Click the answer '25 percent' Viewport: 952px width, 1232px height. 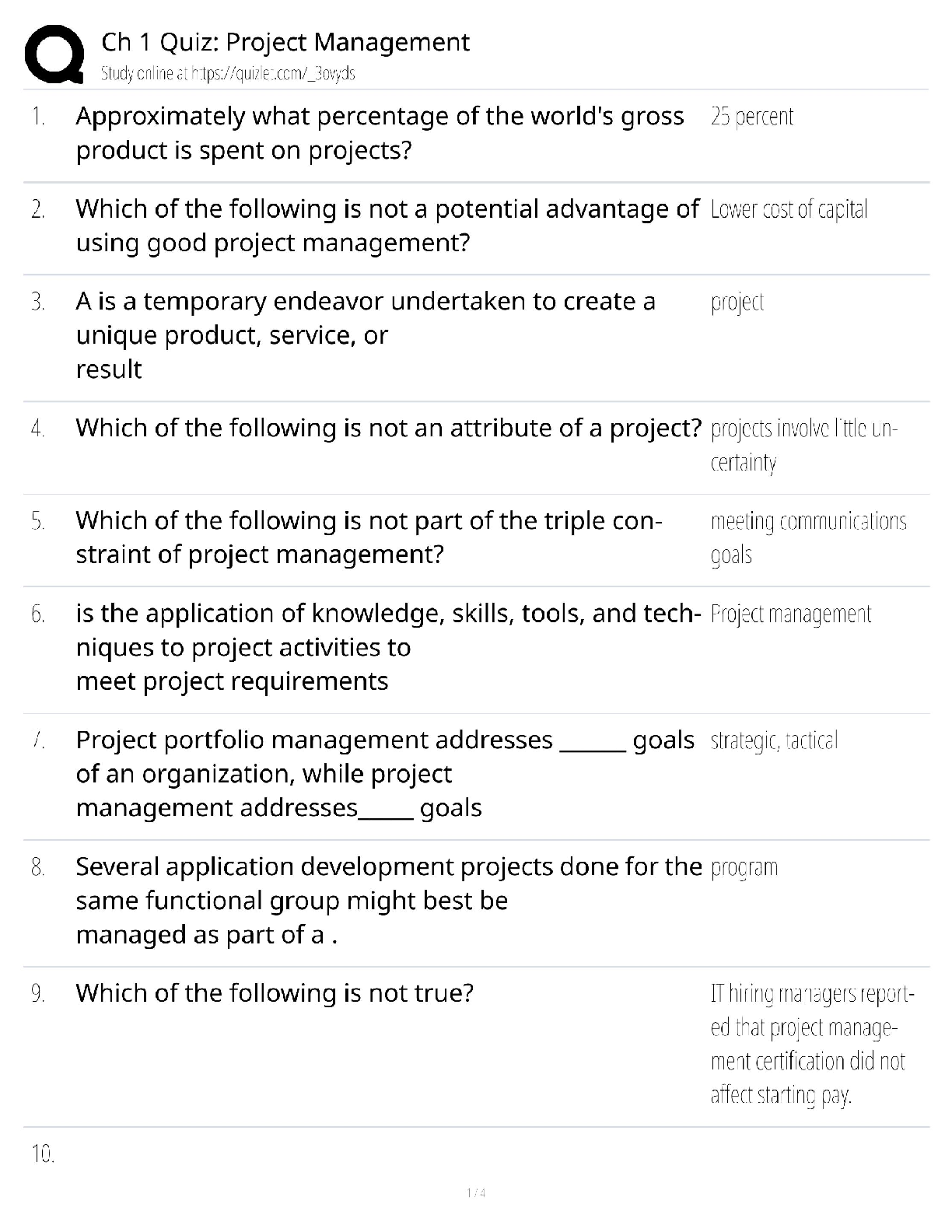coord(751,117)
